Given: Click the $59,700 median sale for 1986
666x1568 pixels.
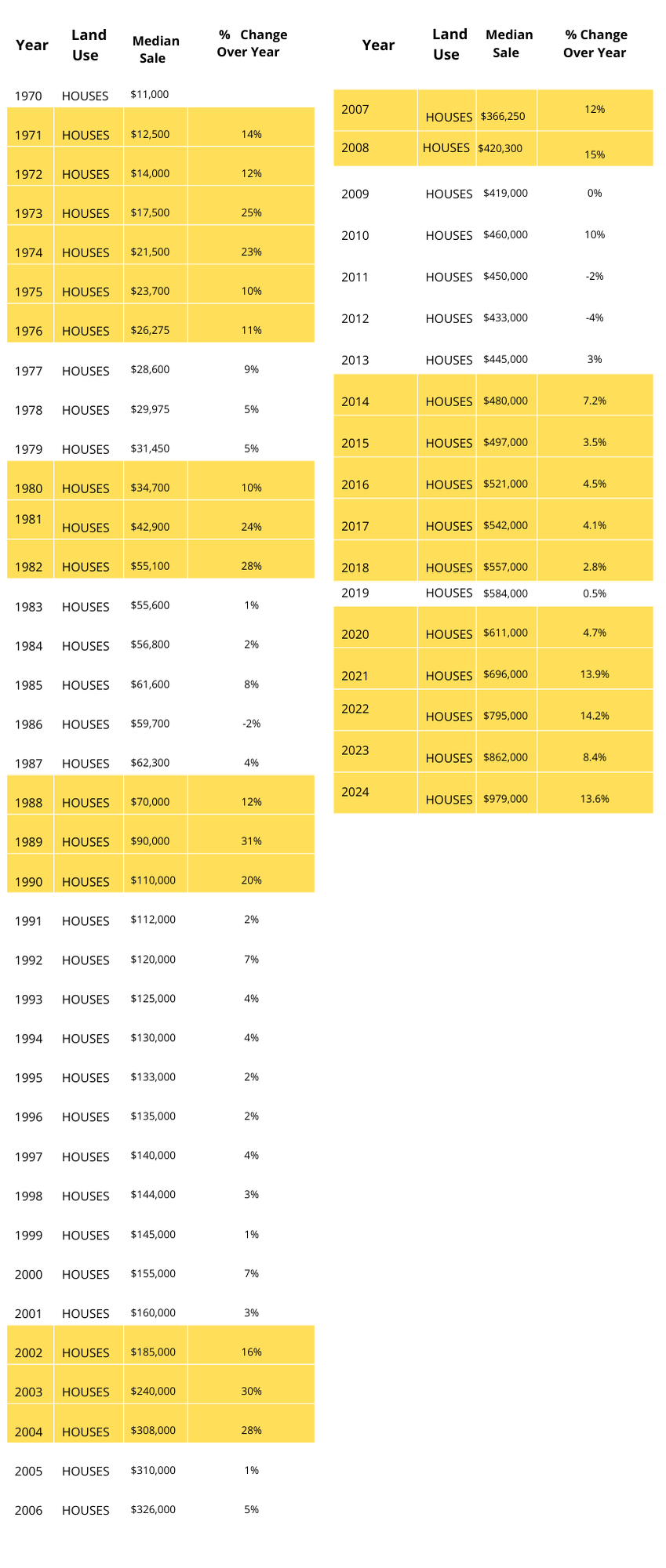Looking at the screenshot, I should tap(150, 724).
